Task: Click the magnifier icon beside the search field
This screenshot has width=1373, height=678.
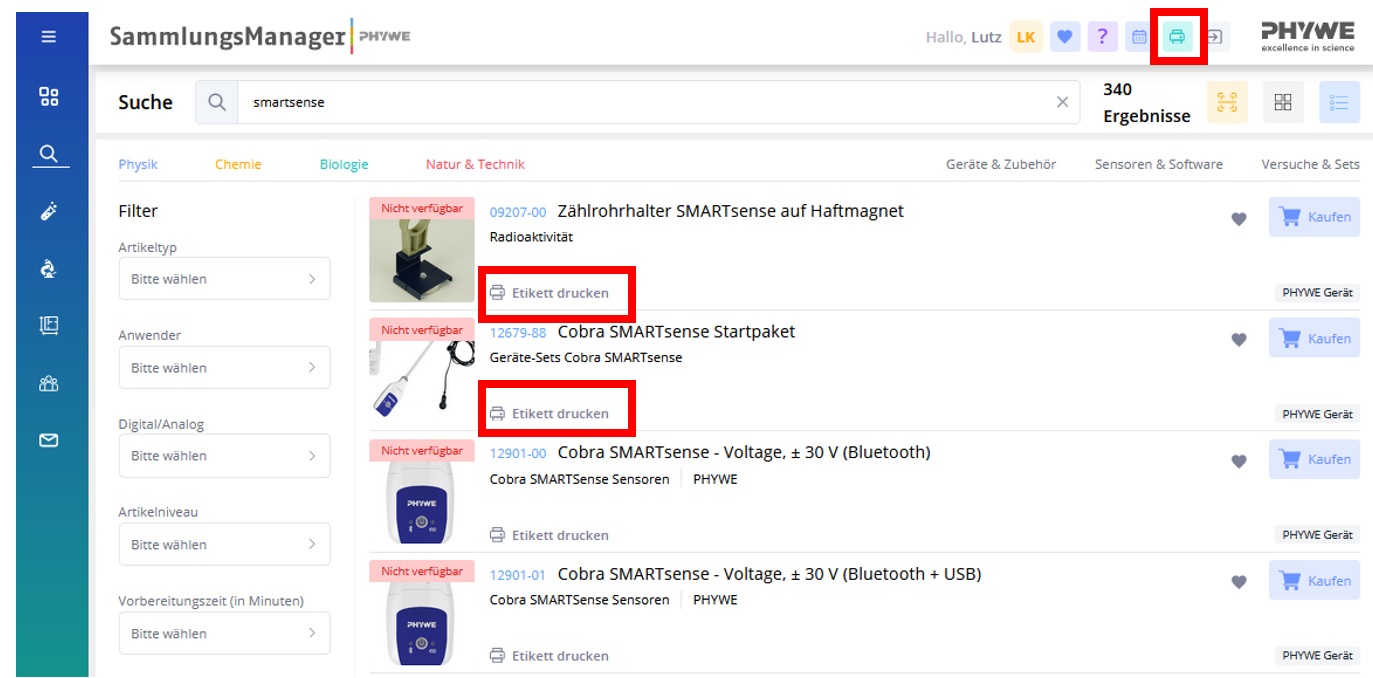Action: click(x=216, y=102)
